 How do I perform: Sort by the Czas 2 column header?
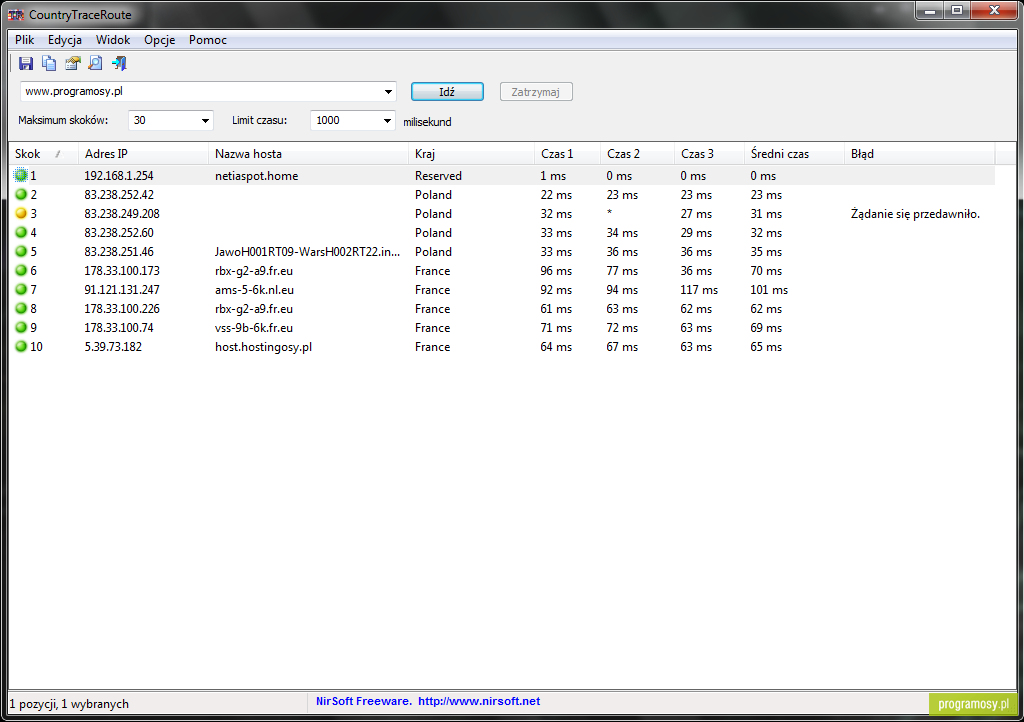(x=637, y=154)
